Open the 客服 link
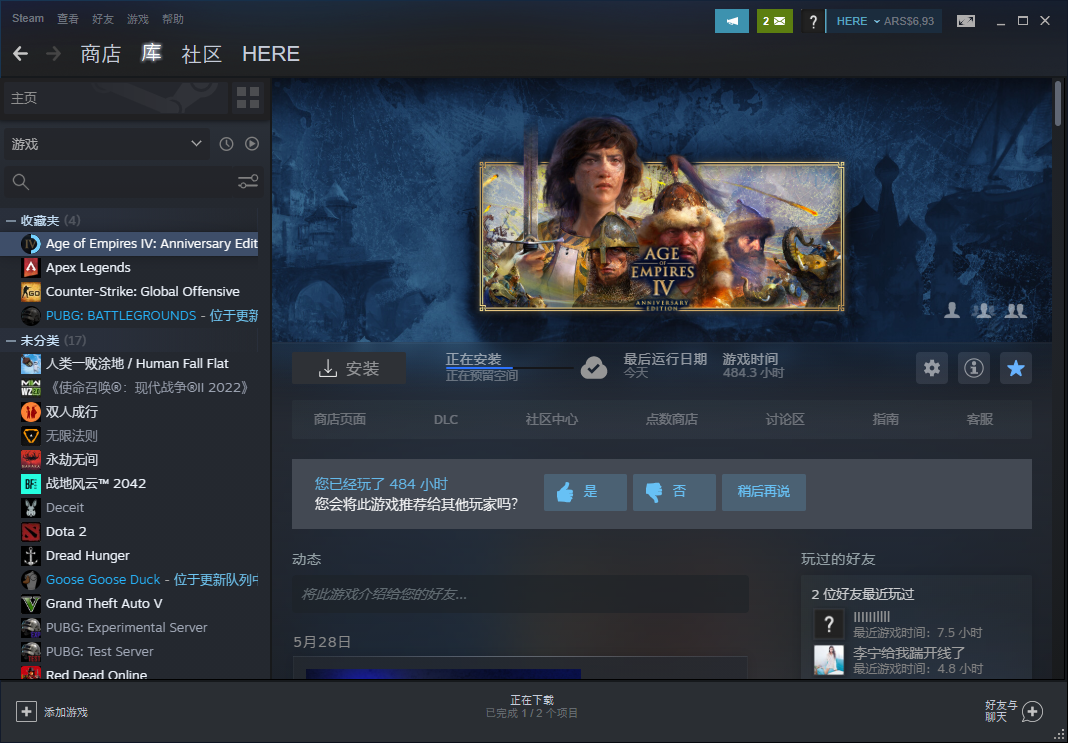 tap(980, 420)
